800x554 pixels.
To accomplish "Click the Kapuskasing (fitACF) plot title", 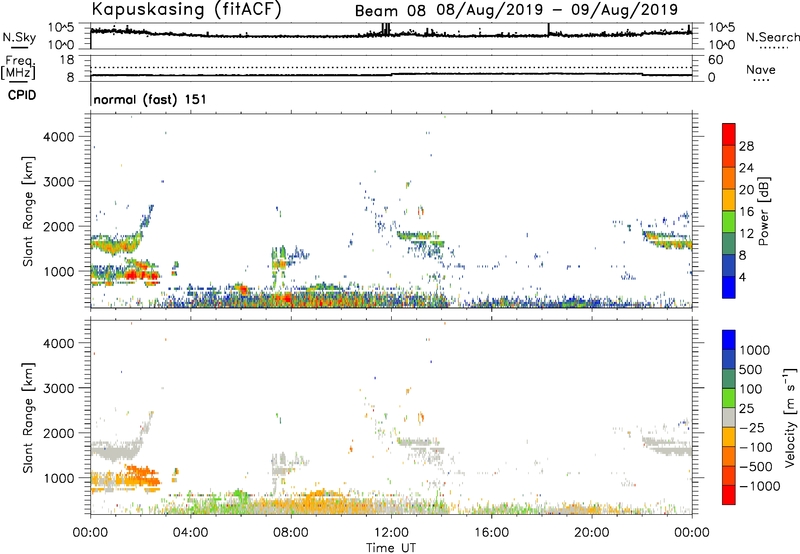I will click(x=186, y=9).
